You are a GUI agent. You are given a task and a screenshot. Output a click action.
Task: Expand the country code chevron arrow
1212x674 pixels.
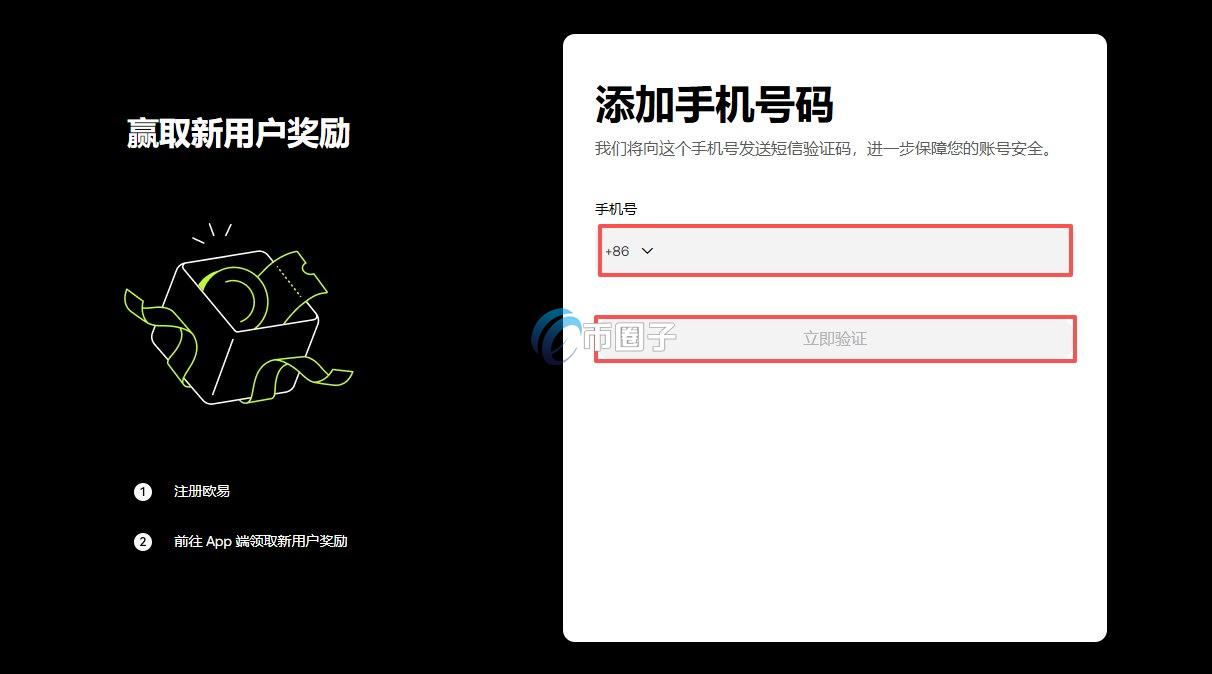(x=649, y=251)
